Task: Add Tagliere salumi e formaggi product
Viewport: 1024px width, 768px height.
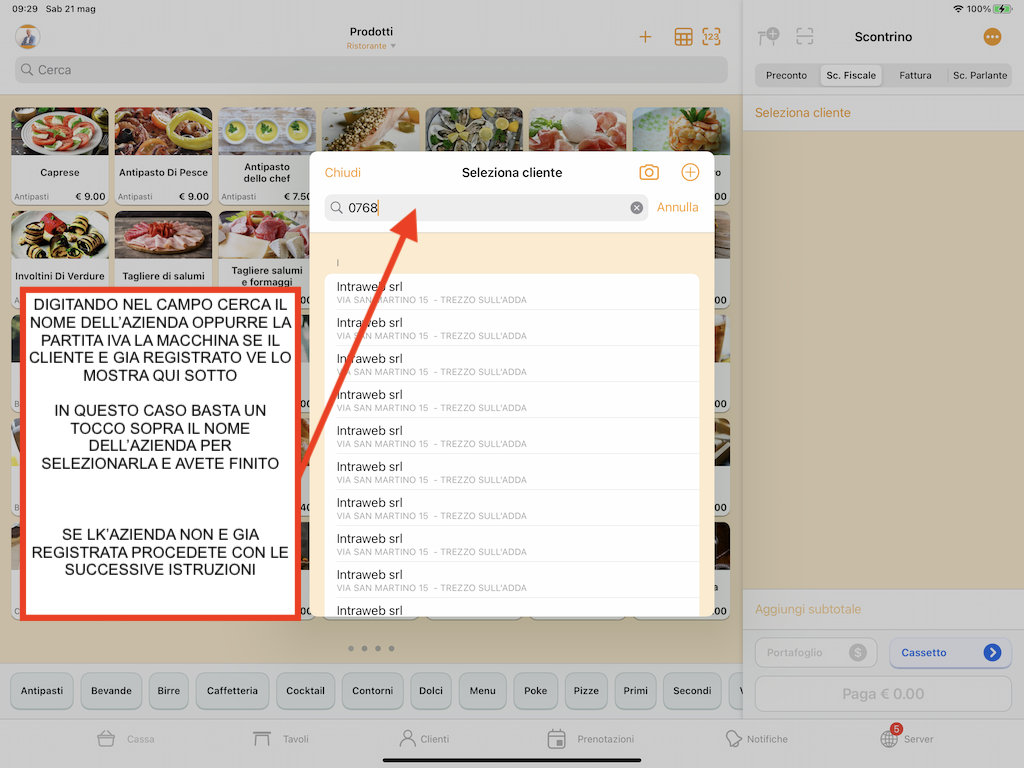Action: point(264,248)
